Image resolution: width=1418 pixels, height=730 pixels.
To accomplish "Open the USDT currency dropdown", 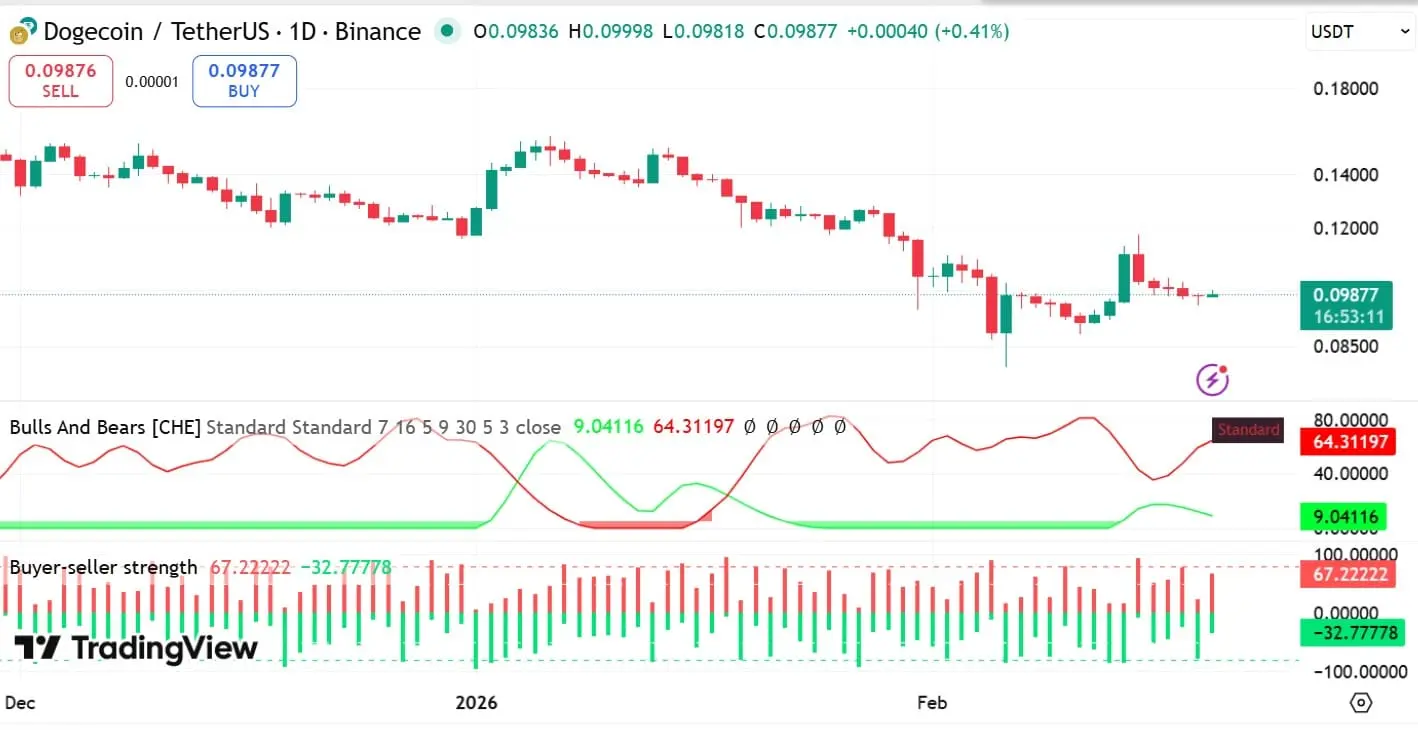I will 1359,31.
